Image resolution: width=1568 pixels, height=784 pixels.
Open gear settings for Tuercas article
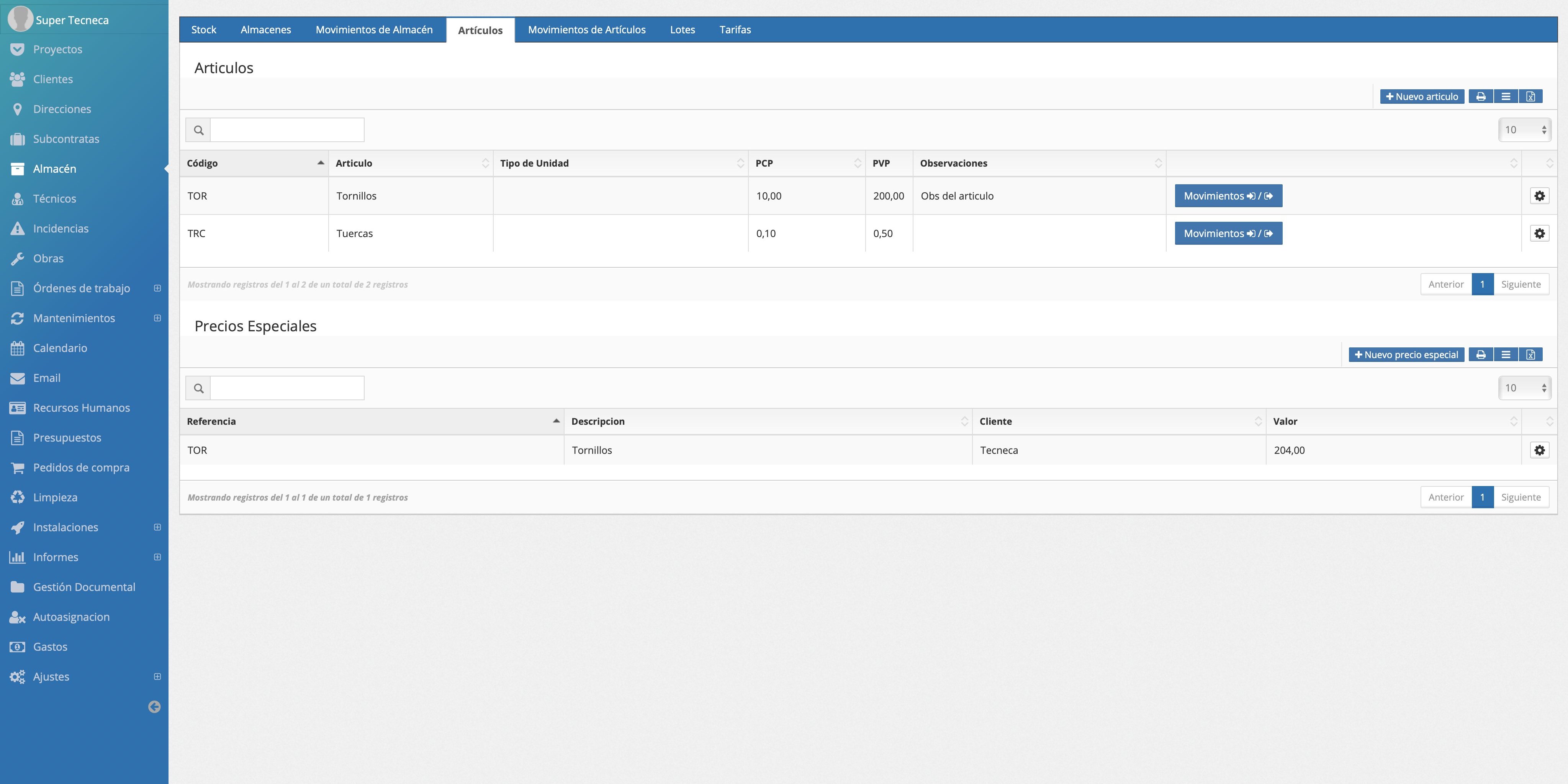click(x=1539, y=233)
